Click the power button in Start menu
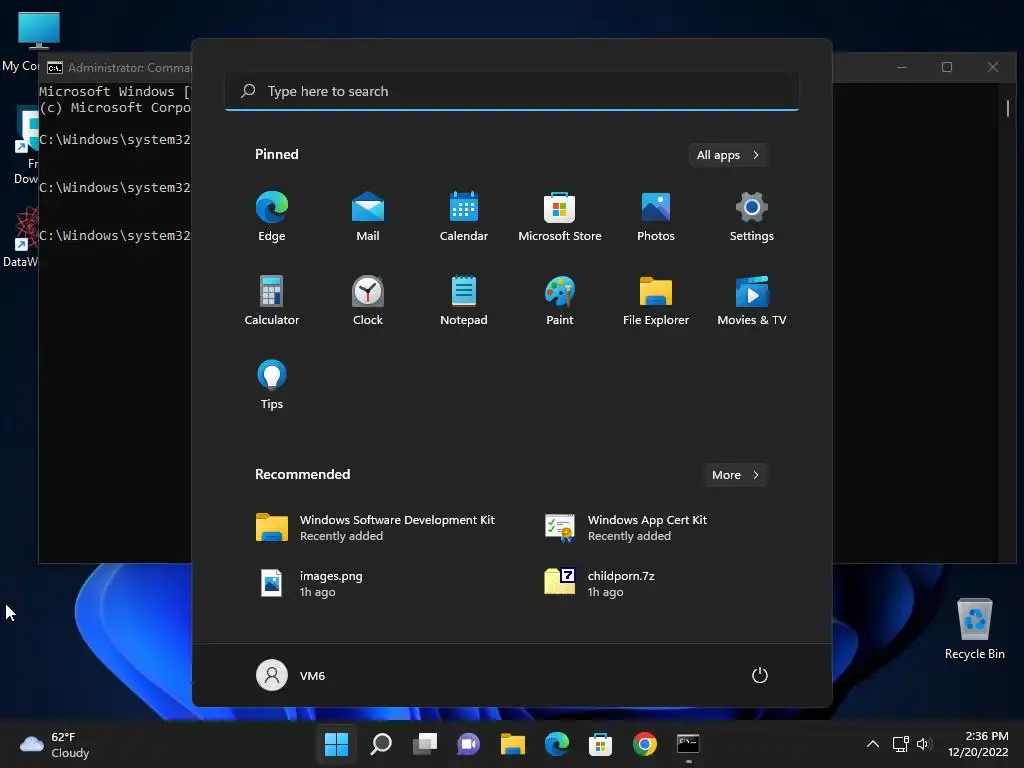 (x=760, y=675)
